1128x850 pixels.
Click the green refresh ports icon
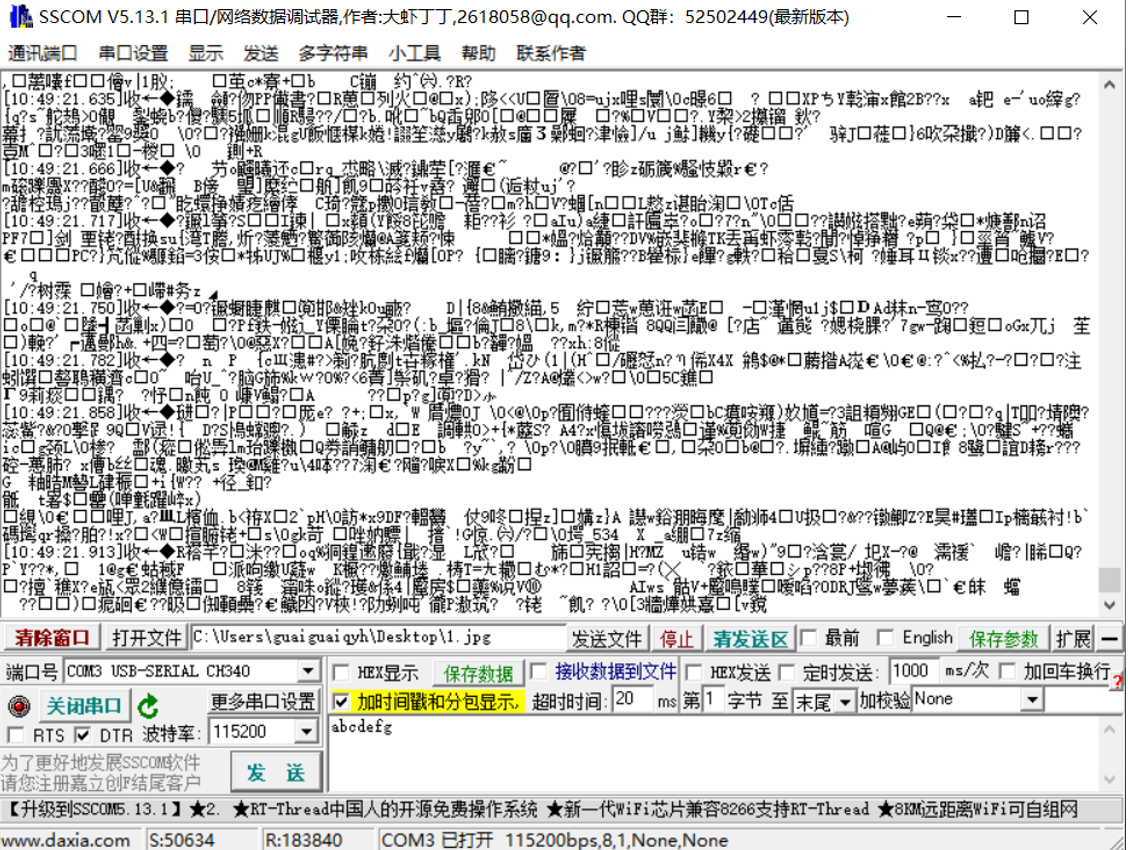148,705
